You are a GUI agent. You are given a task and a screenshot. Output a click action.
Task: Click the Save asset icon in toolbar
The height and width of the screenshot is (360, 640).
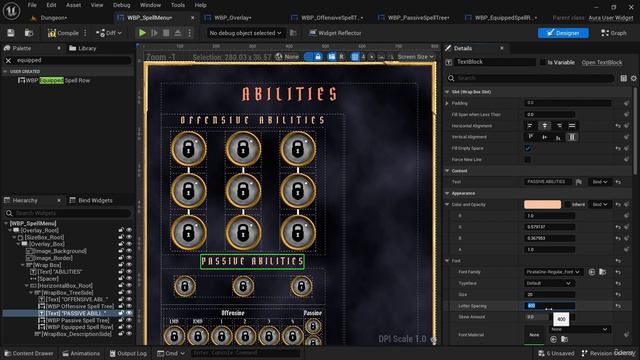(11, 33)
